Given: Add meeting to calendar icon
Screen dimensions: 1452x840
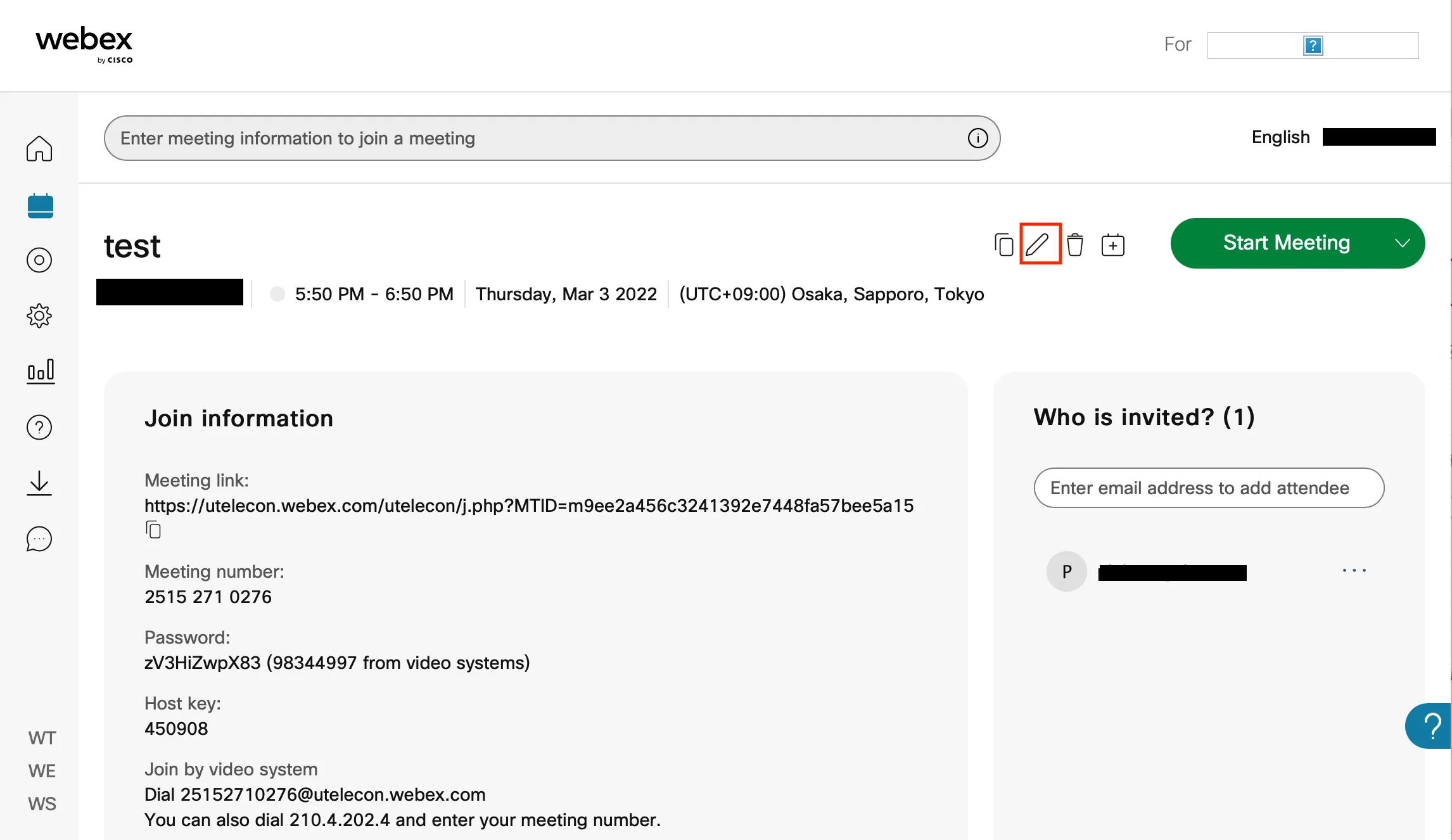Looking at the screenshot, I should [x=1112, y=245].
